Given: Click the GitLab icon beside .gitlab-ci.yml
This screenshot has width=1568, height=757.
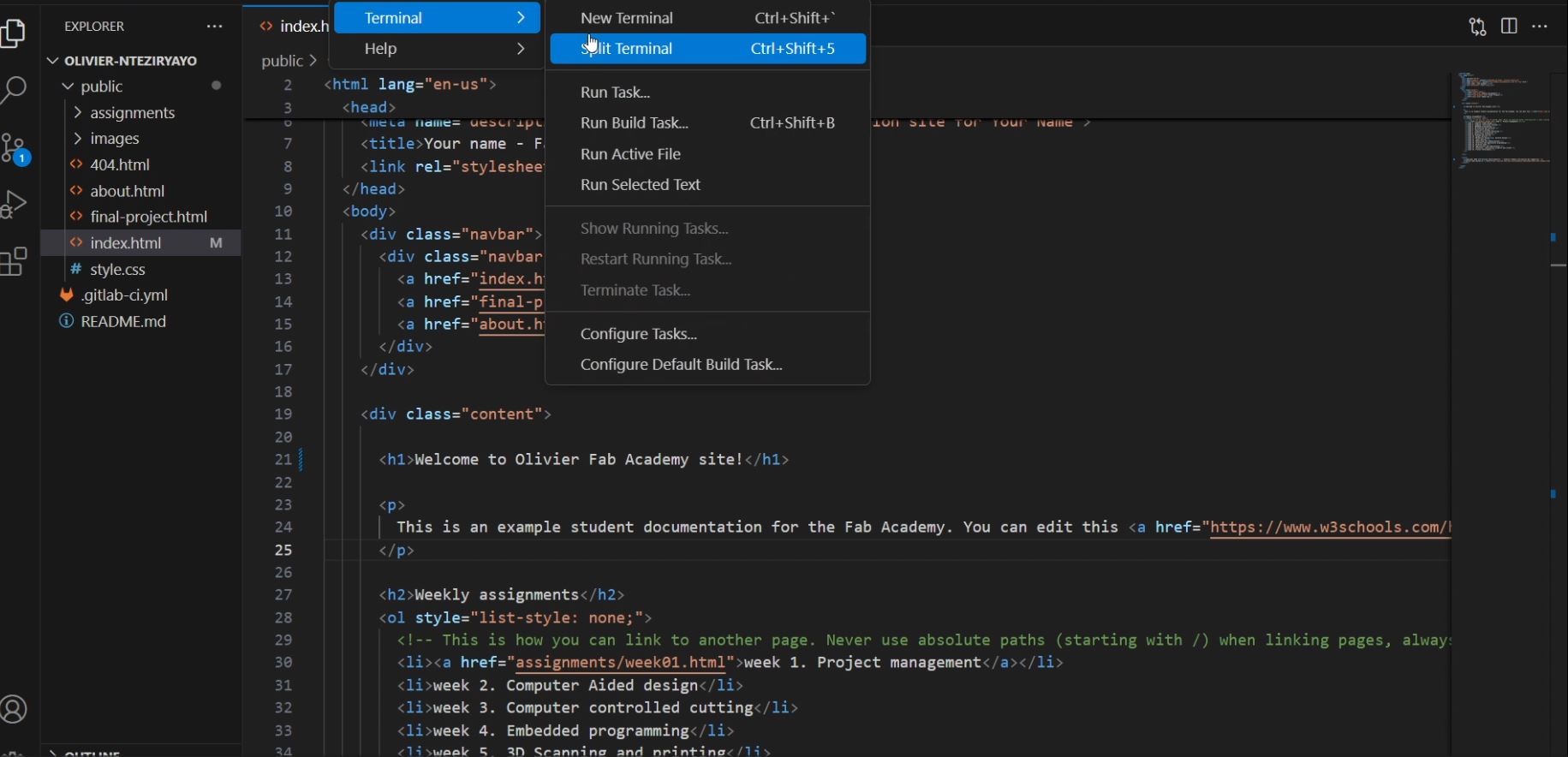Looking at the screenshot, I should 67,295.
